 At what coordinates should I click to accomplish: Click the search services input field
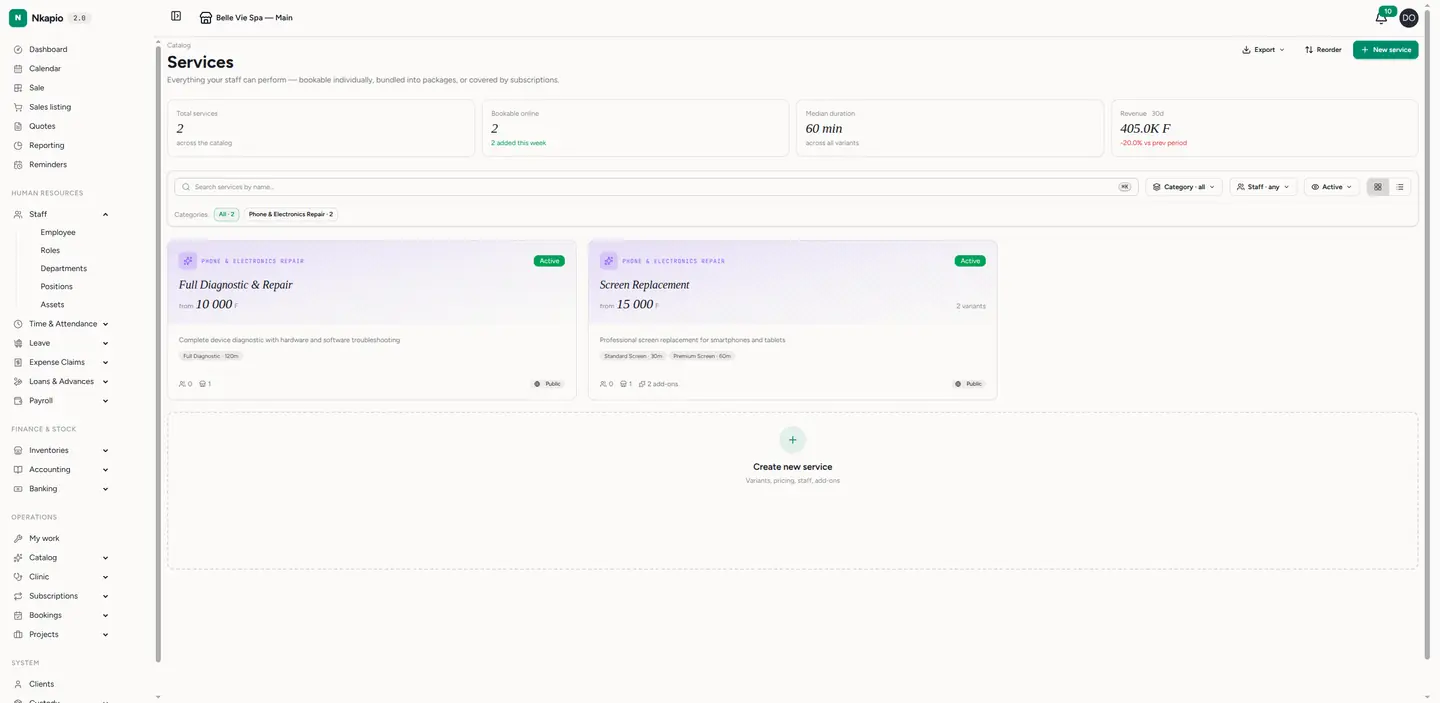click(655, 187)
